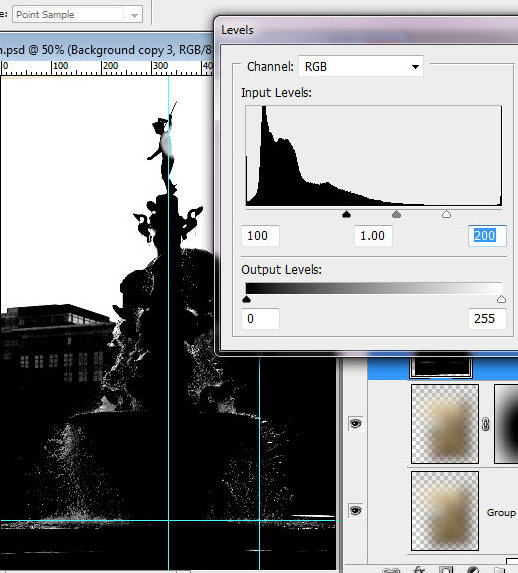Select the blurred tan layer thumbnail with mask
Viewport: 518px width, 573px height.
445,424
